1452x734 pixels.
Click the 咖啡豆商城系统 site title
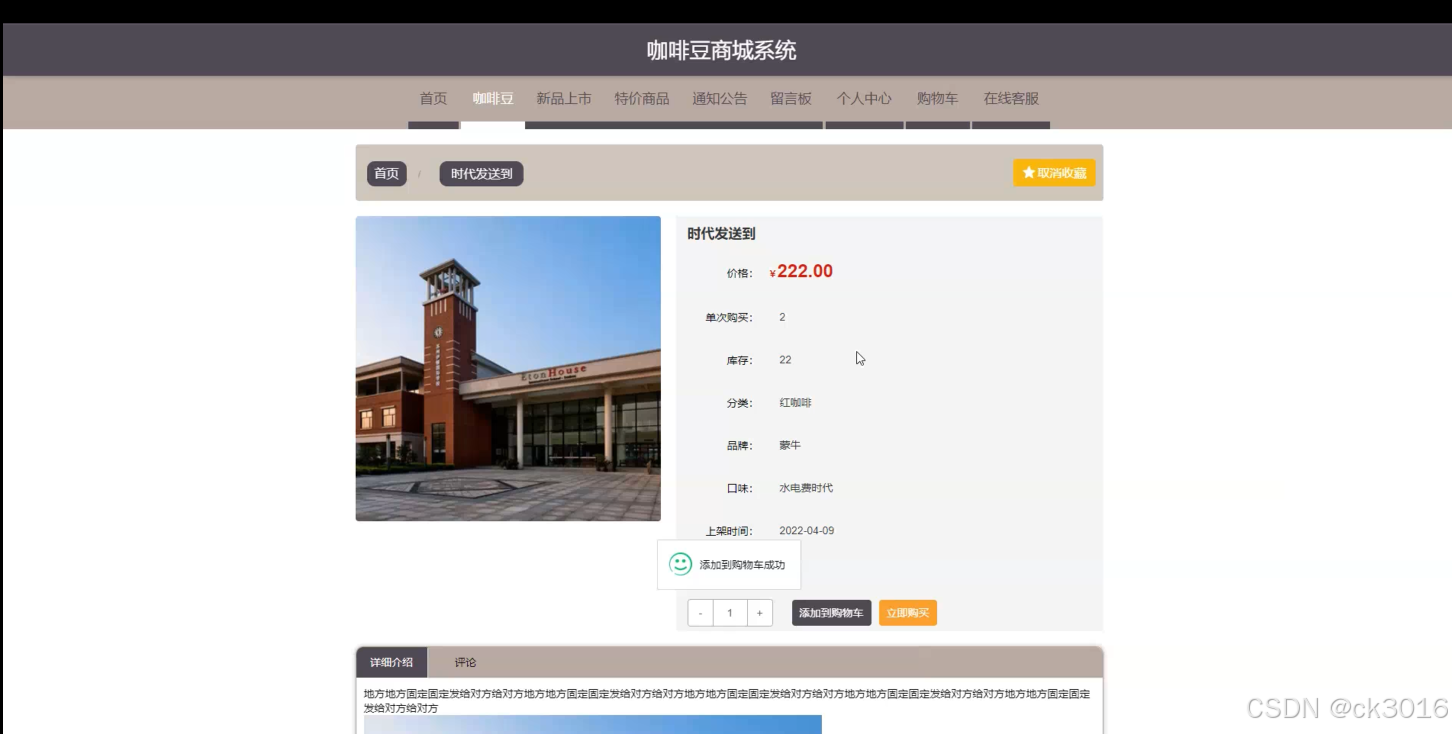click(721, 50)
